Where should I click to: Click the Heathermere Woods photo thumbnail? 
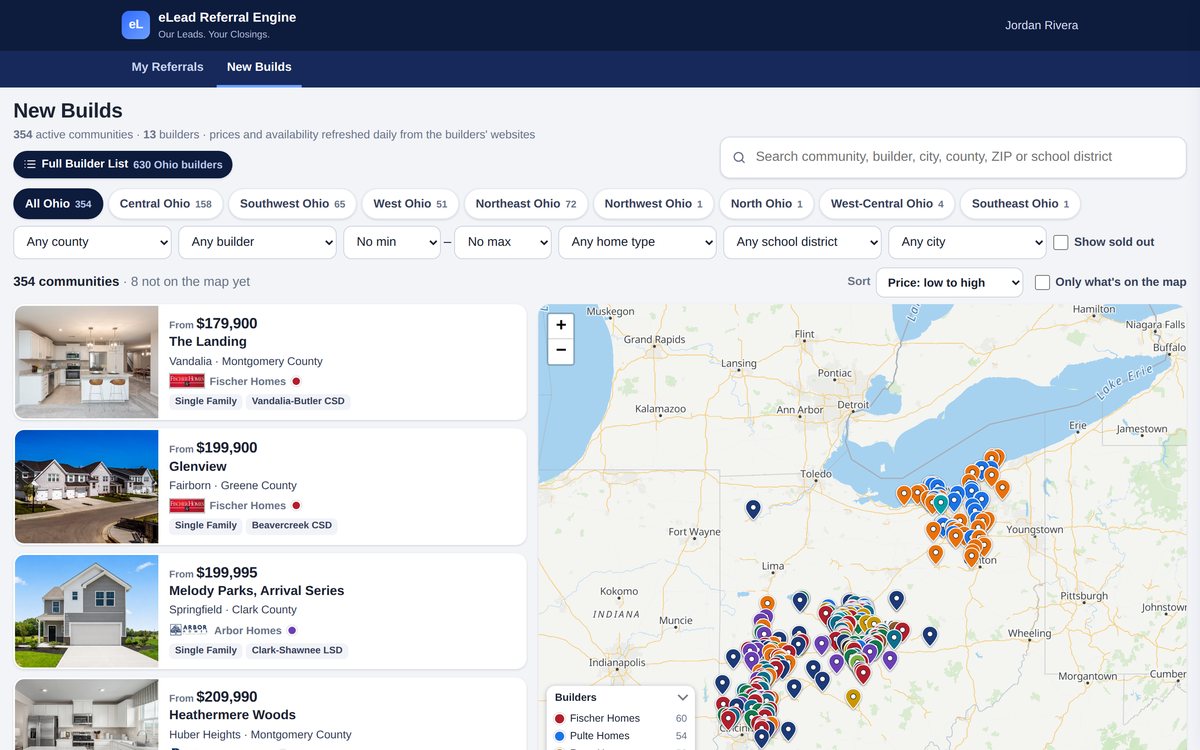click(x=87, y=714)
